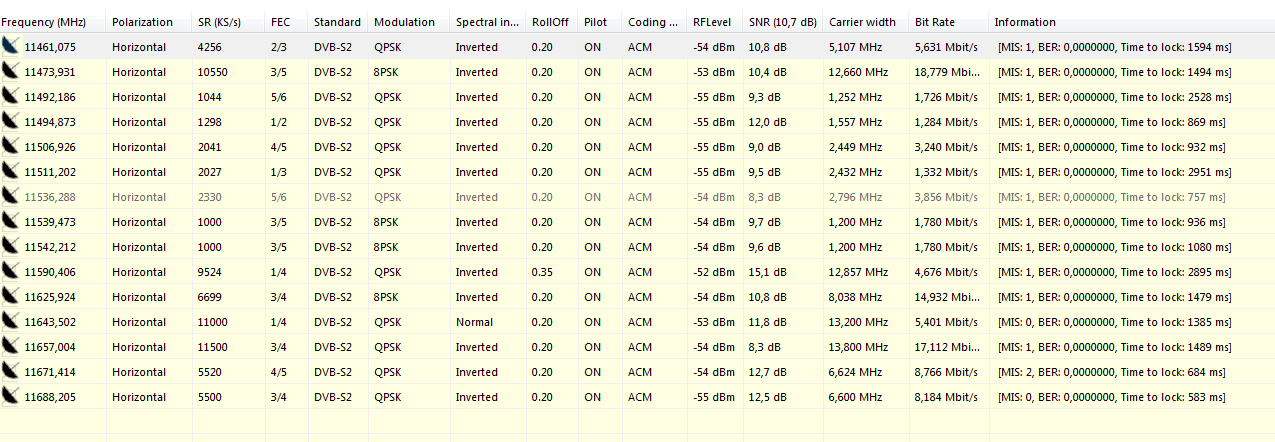Click carrier width 13,200 MHz
Screen dimensions: 1275x442
click(858, 322)
